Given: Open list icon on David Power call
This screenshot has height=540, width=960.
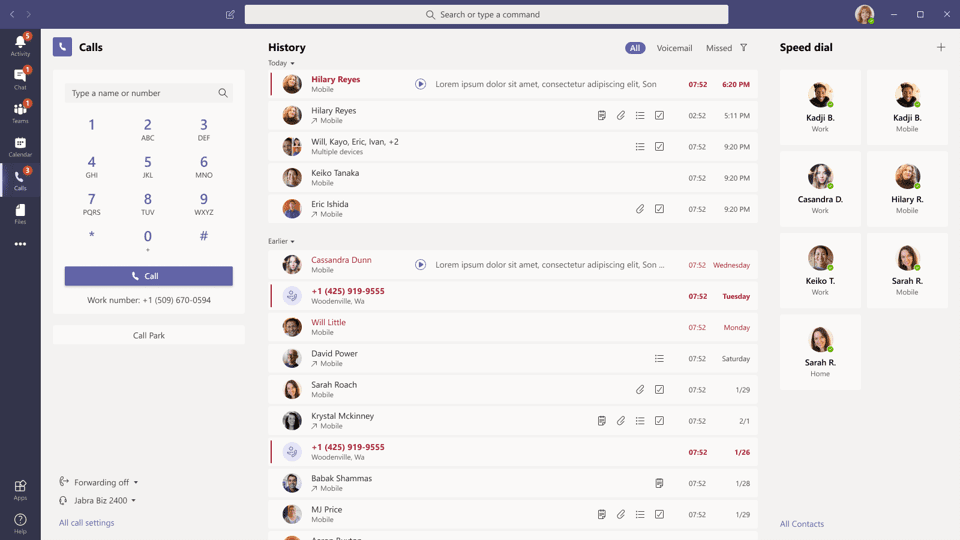Looking at the screenshot, I should (659, 358).
